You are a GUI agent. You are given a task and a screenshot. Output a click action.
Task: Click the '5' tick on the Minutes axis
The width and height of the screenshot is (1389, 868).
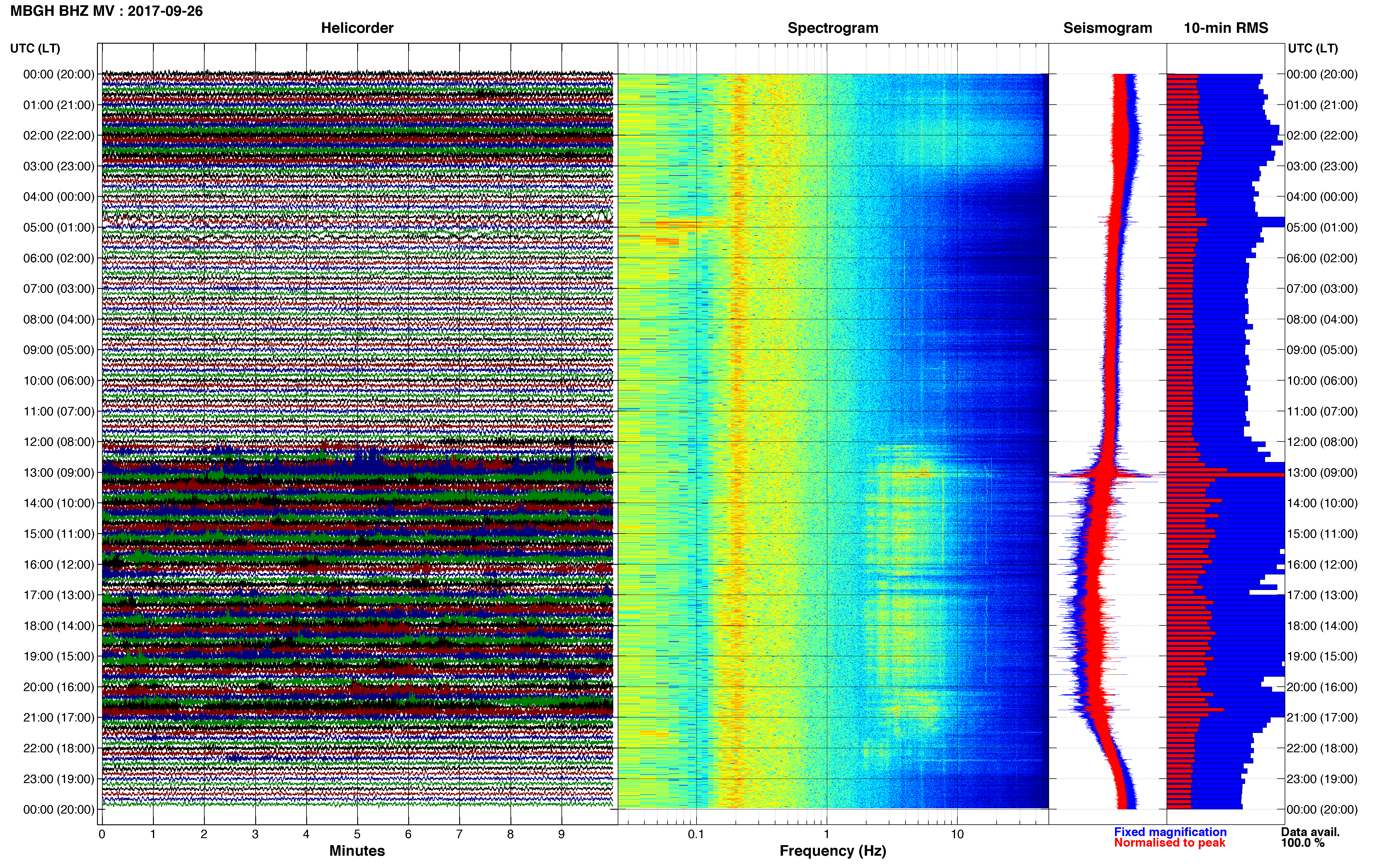[x=357, y=834]
